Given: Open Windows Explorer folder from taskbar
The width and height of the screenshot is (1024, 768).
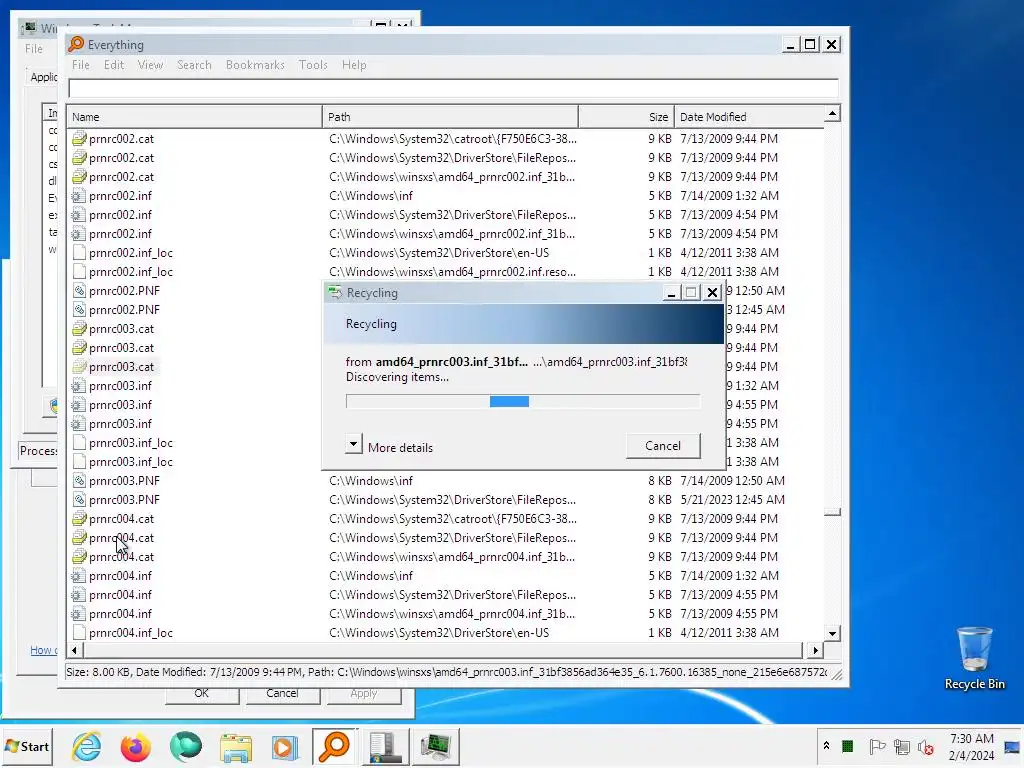Looking at the screenshot, I should (236, 746).
